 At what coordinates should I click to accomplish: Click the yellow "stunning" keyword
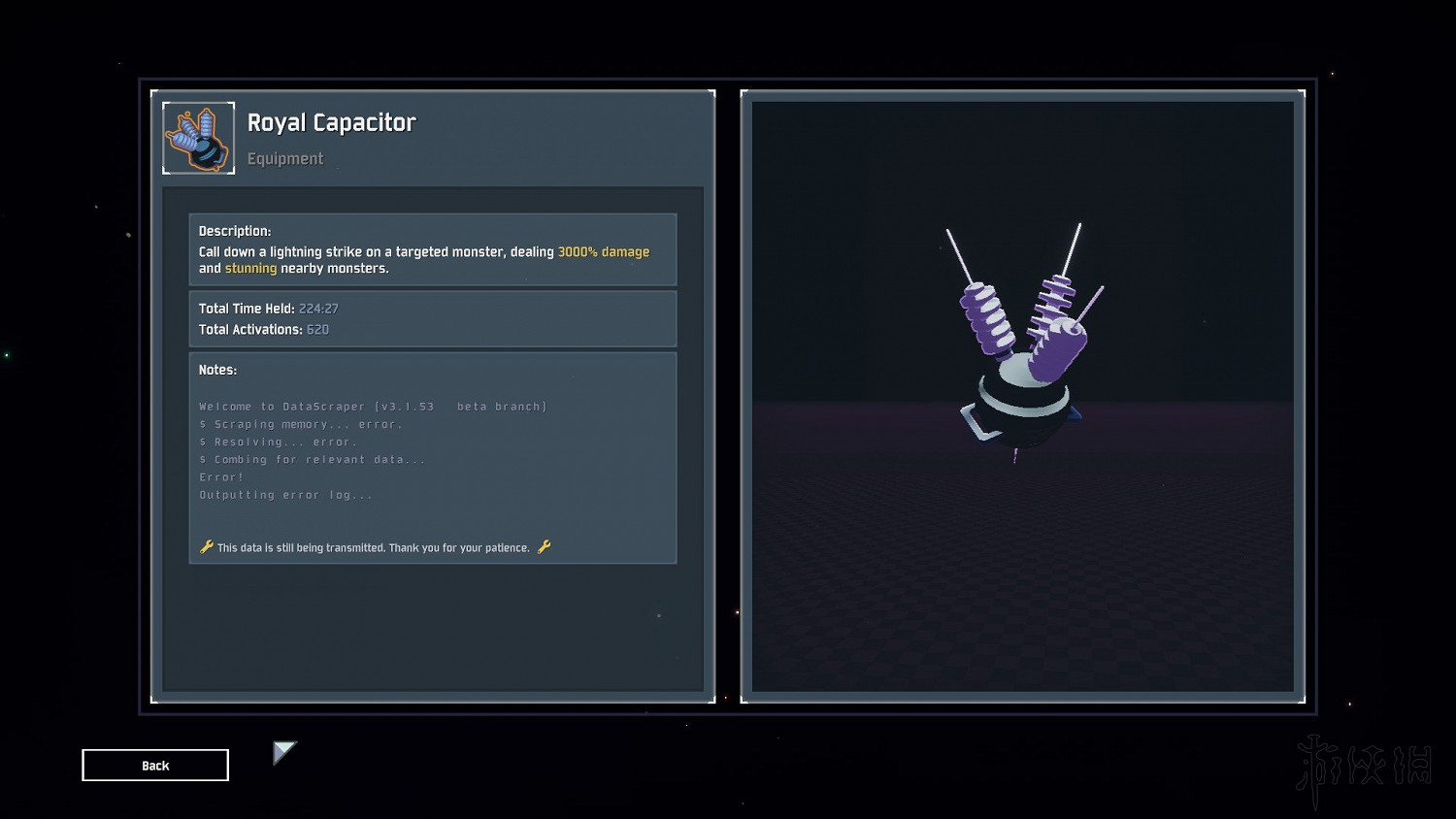pyautogui.click(x=250, y=269)
